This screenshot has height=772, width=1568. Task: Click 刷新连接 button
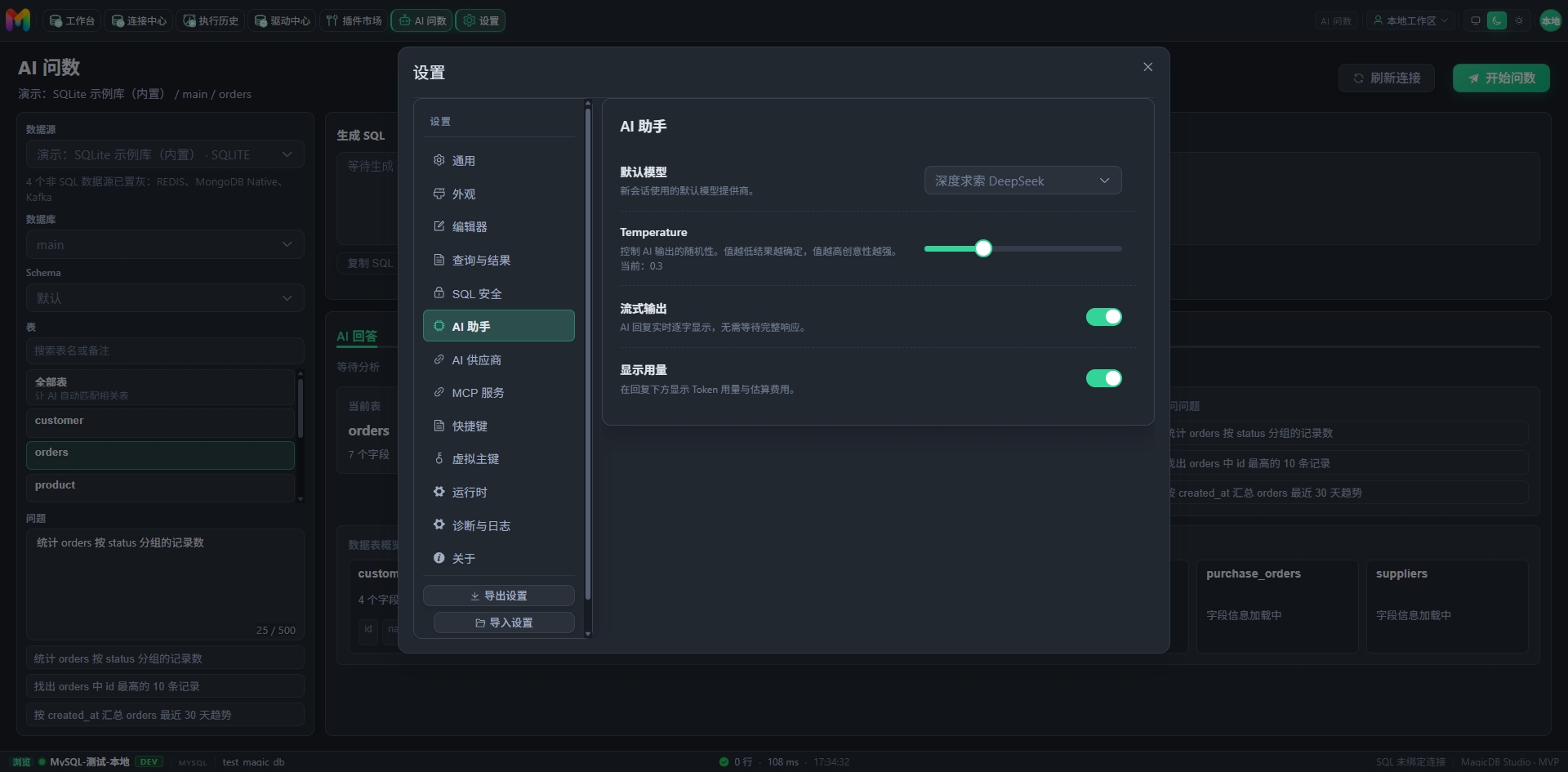1387,78
